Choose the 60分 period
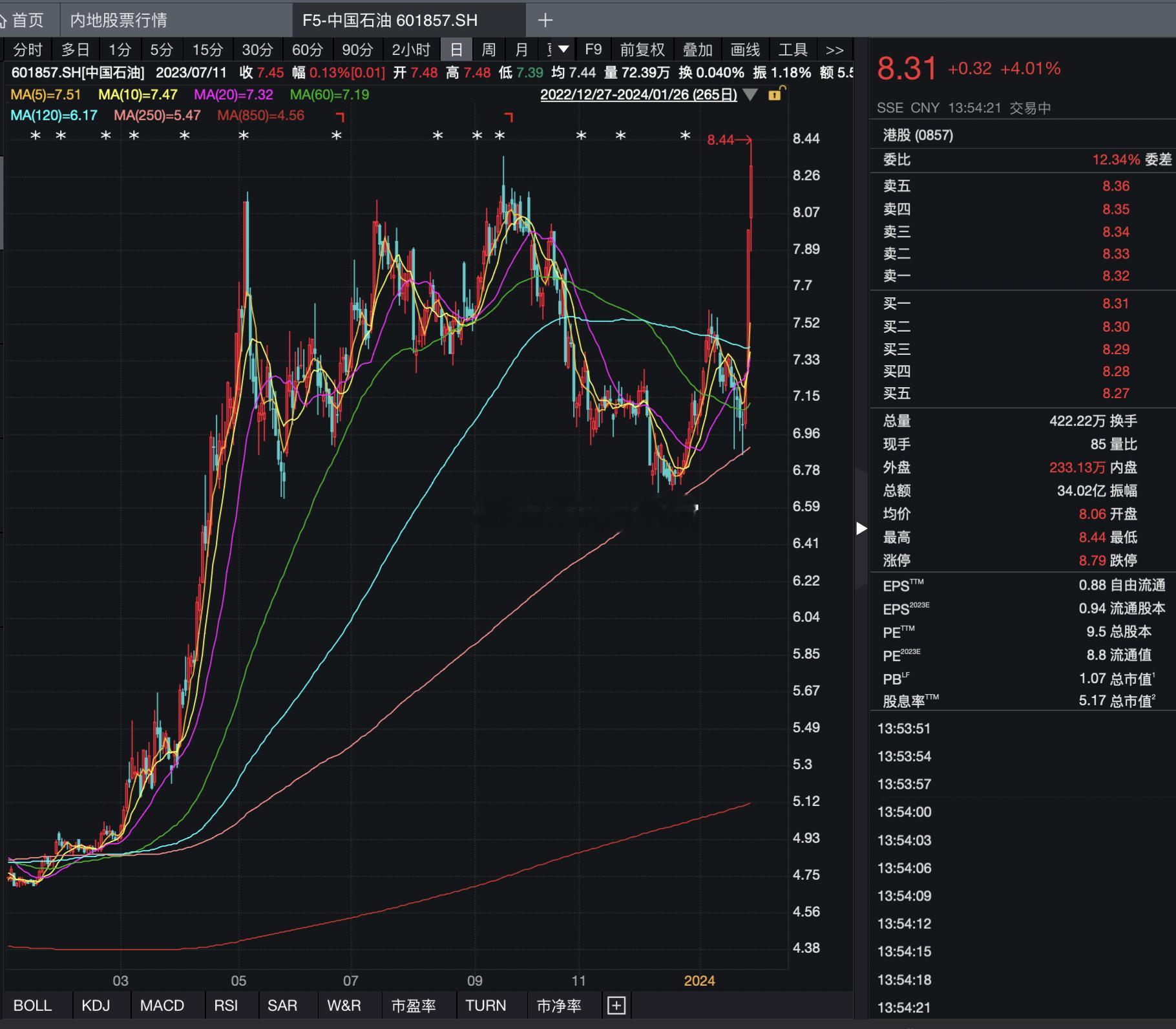The width and height of the screenshot is (1176, 1029). click(x=307, y=50)
